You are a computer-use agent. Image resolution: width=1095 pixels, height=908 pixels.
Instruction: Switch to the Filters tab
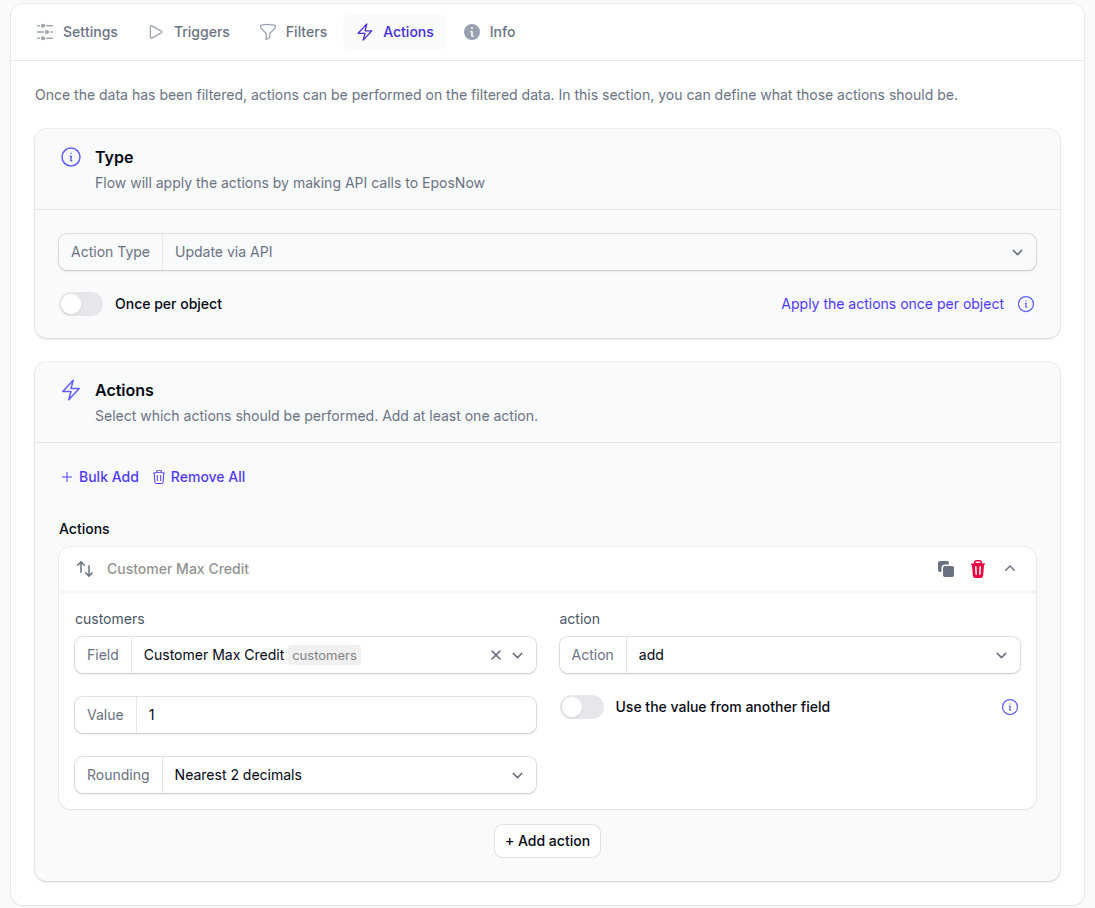click(x=294, y=32)
